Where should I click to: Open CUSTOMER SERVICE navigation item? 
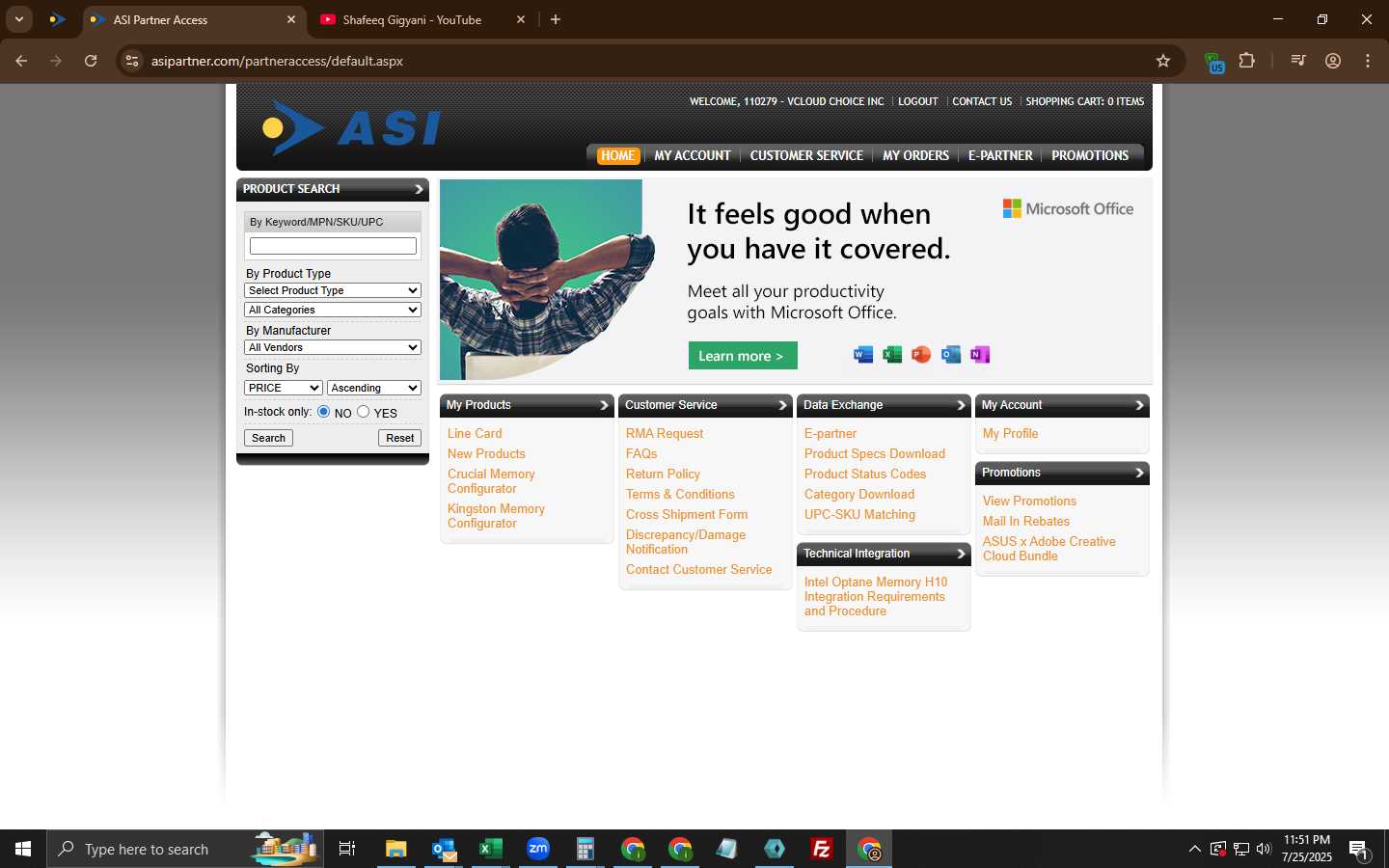806,155
